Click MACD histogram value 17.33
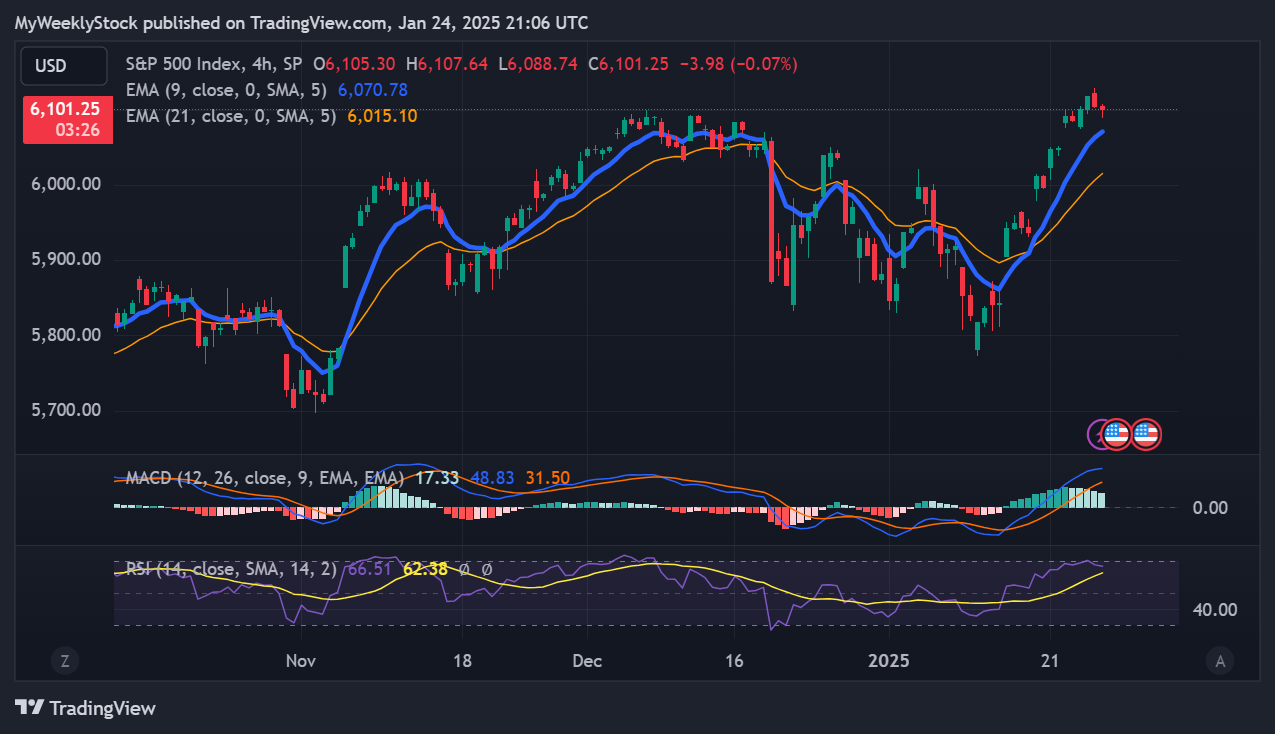The height and width of the screenshot is (734, 1275). coord(438,478)
